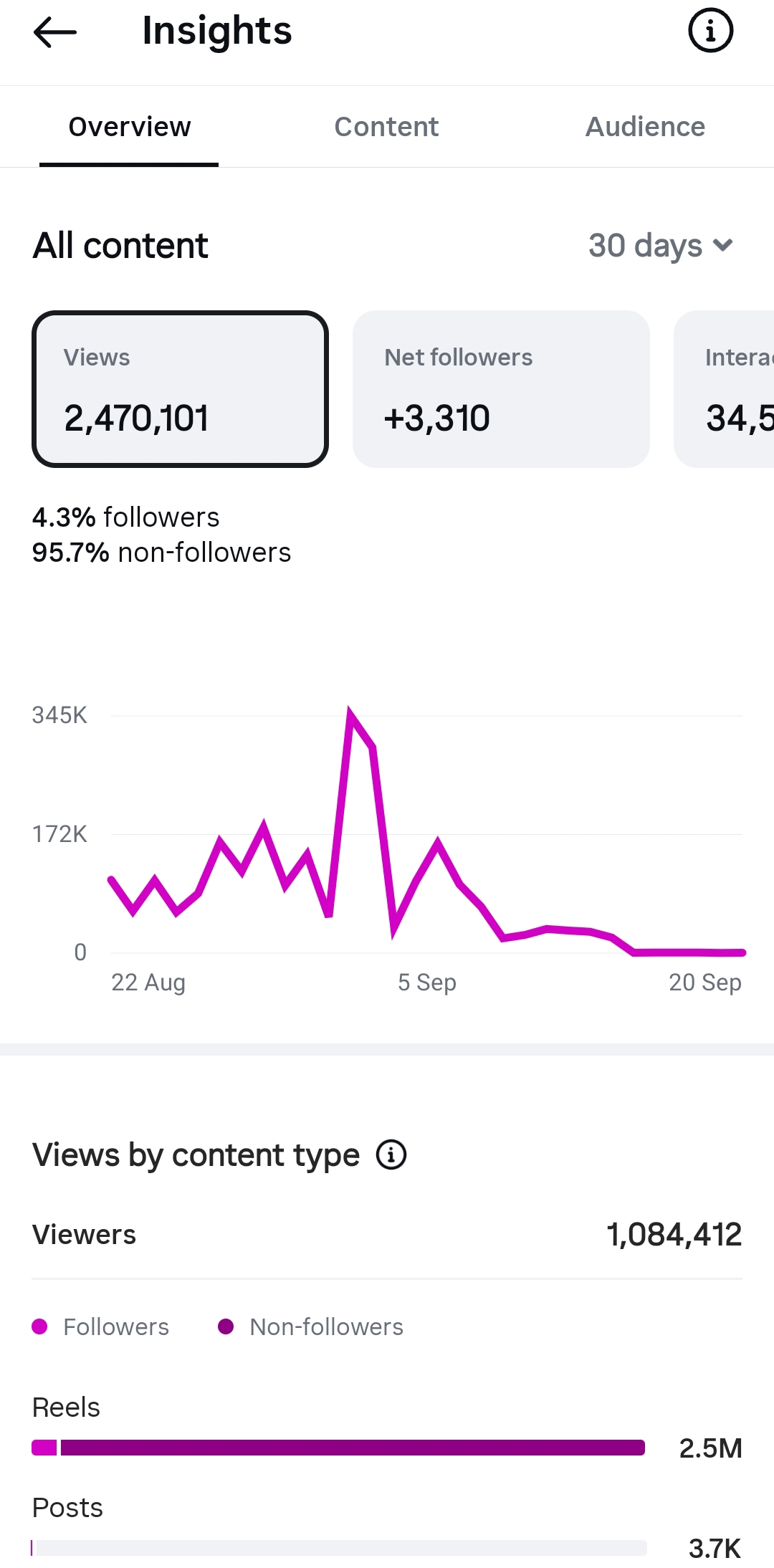Tap the back arrow icon
This screenshot has width=774, height=1568.
pos(54,32)
